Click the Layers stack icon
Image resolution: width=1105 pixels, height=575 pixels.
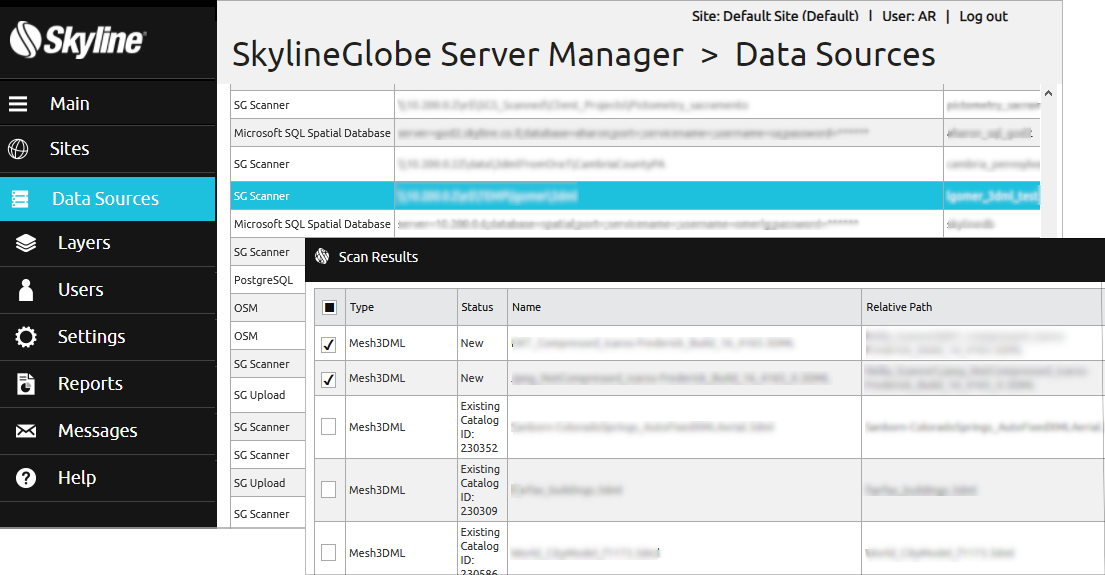(26, 243)
